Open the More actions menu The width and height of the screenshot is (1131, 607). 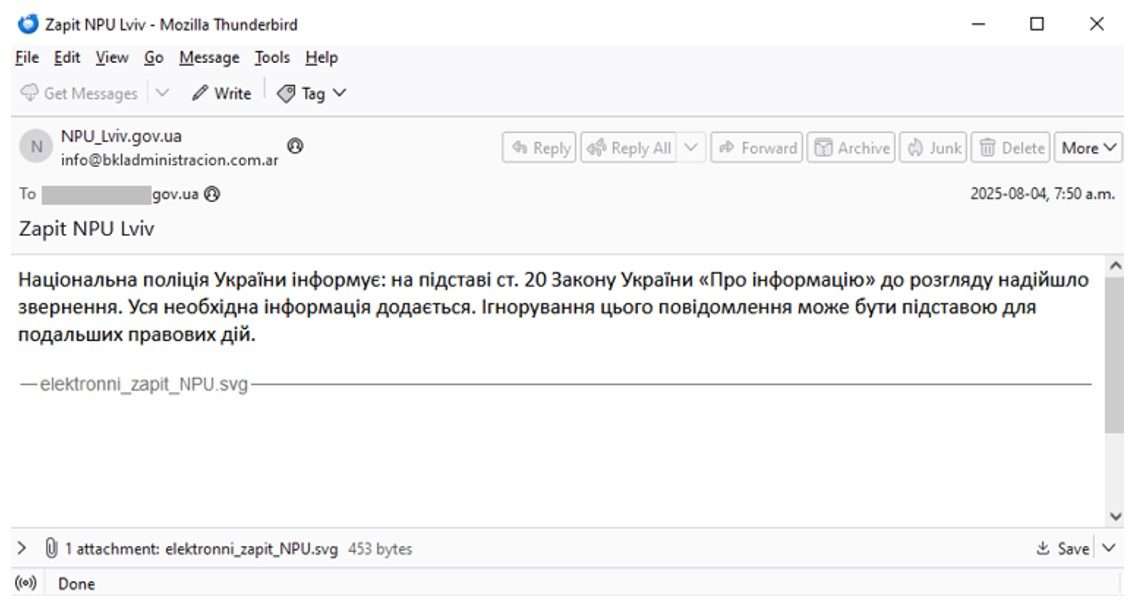tap(1088, 148)
